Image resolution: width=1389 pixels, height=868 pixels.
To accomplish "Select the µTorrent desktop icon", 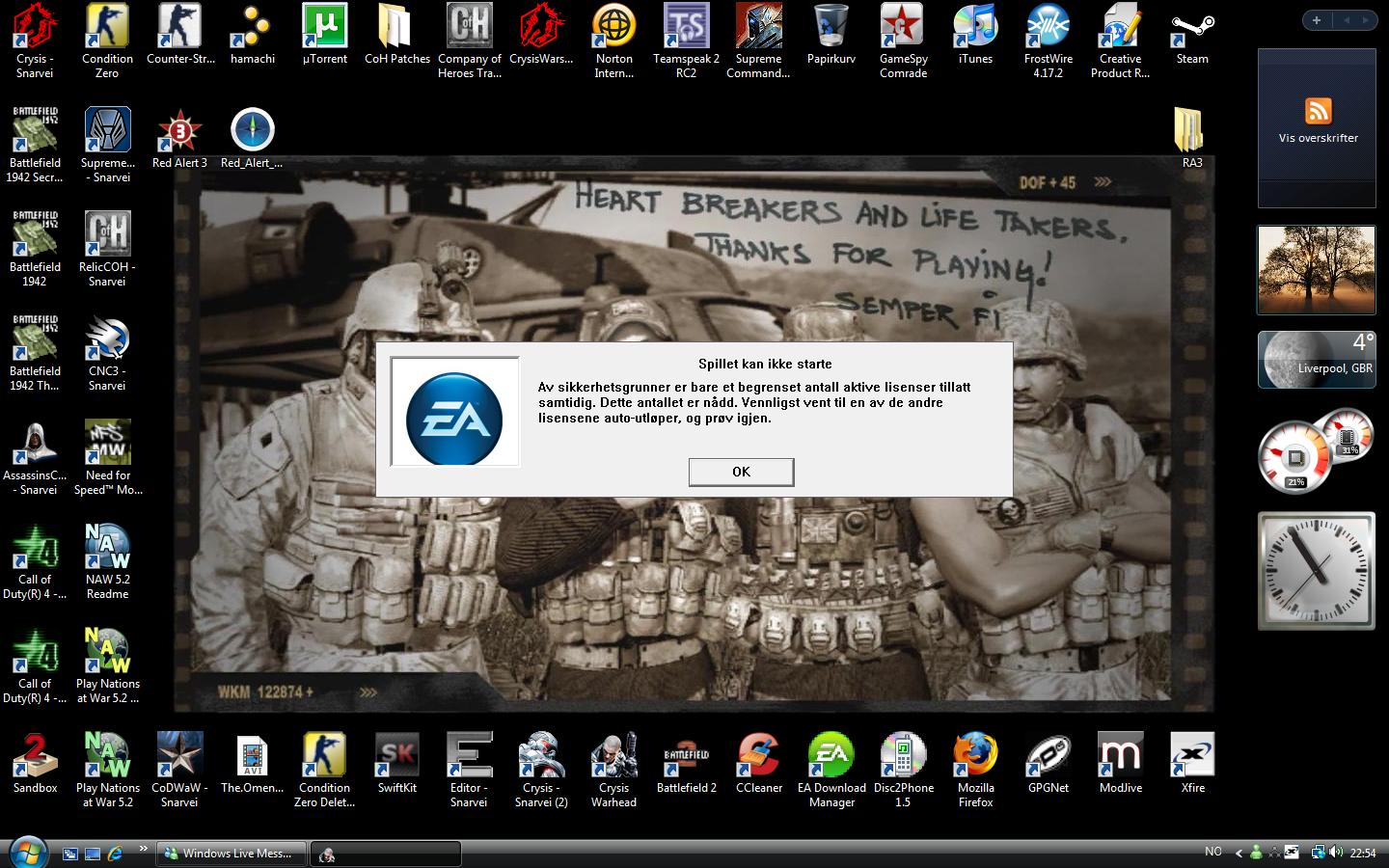I will pyautogui.click(x=325, y=35).
